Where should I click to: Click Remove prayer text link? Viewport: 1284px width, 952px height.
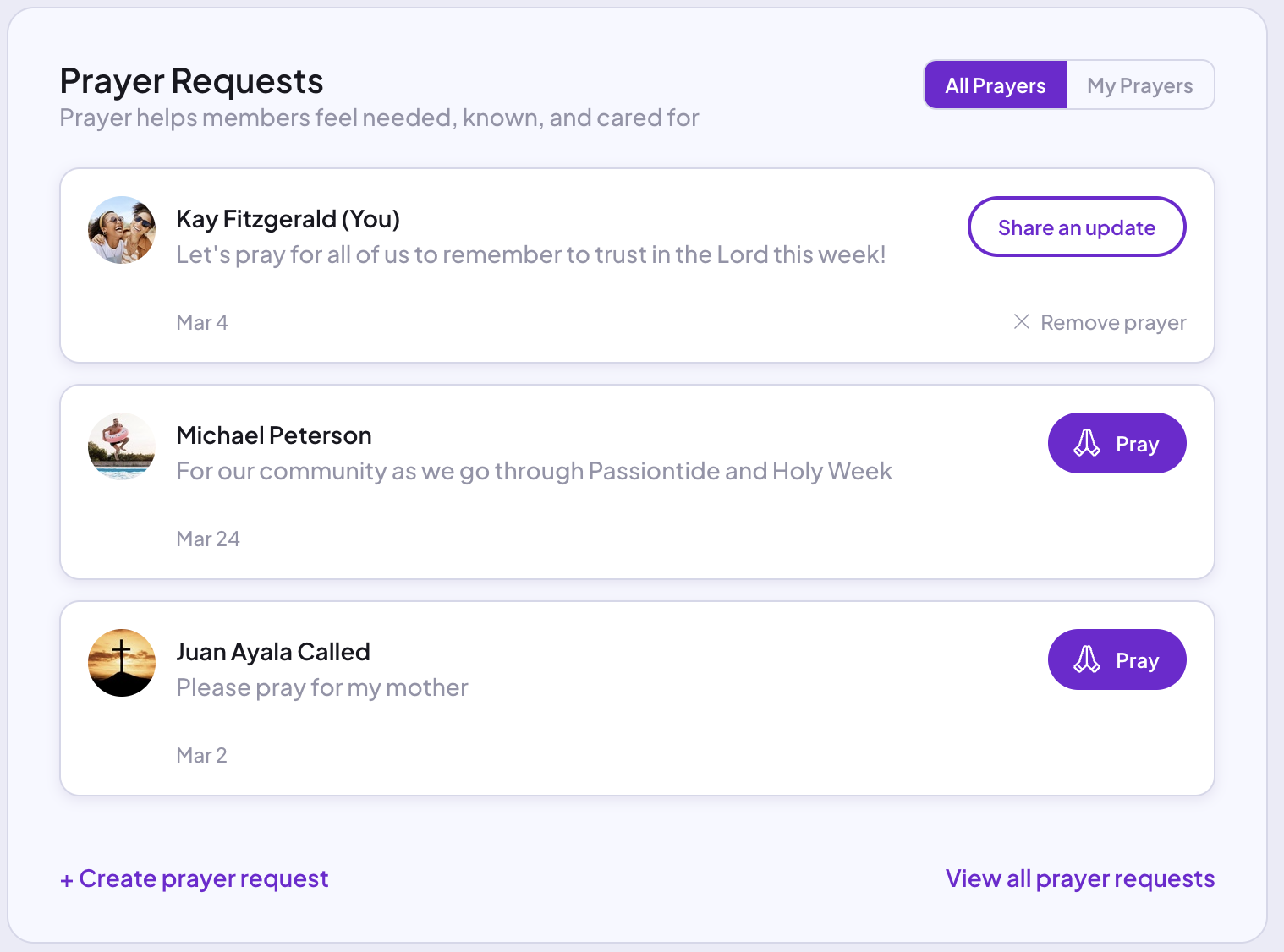coord(1113,323)
